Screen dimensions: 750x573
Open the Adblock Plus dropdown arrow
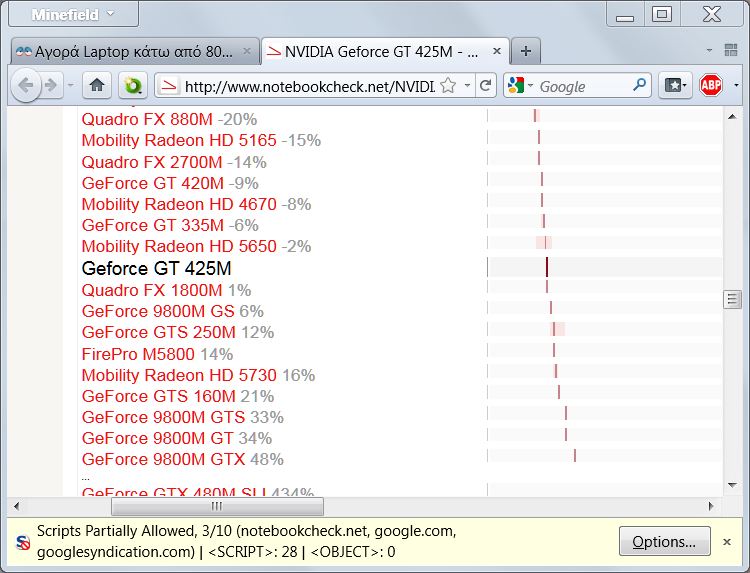[736, 86]
